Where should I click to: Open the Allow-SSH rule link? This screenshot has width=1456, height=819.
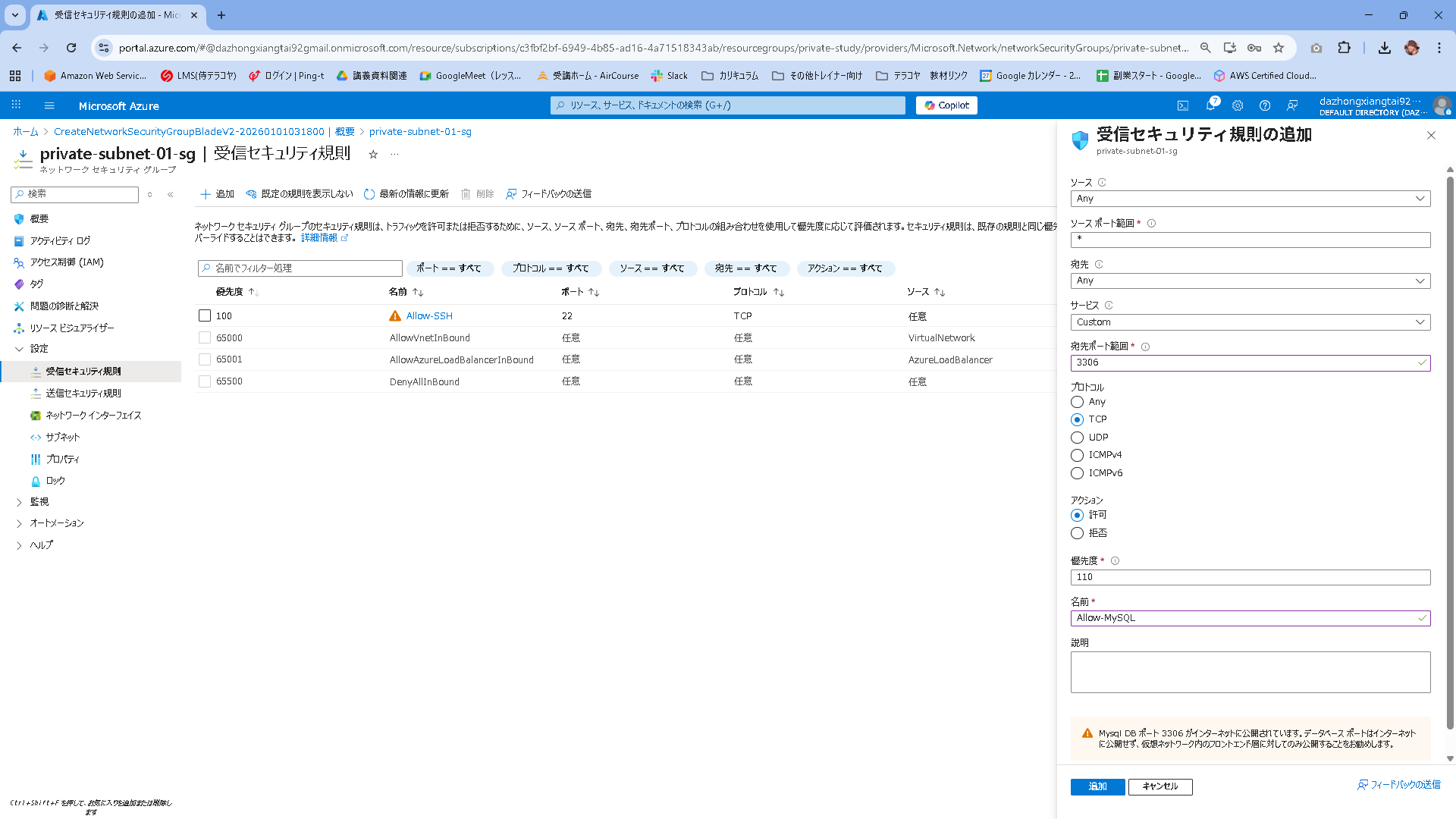coord(429,316)
